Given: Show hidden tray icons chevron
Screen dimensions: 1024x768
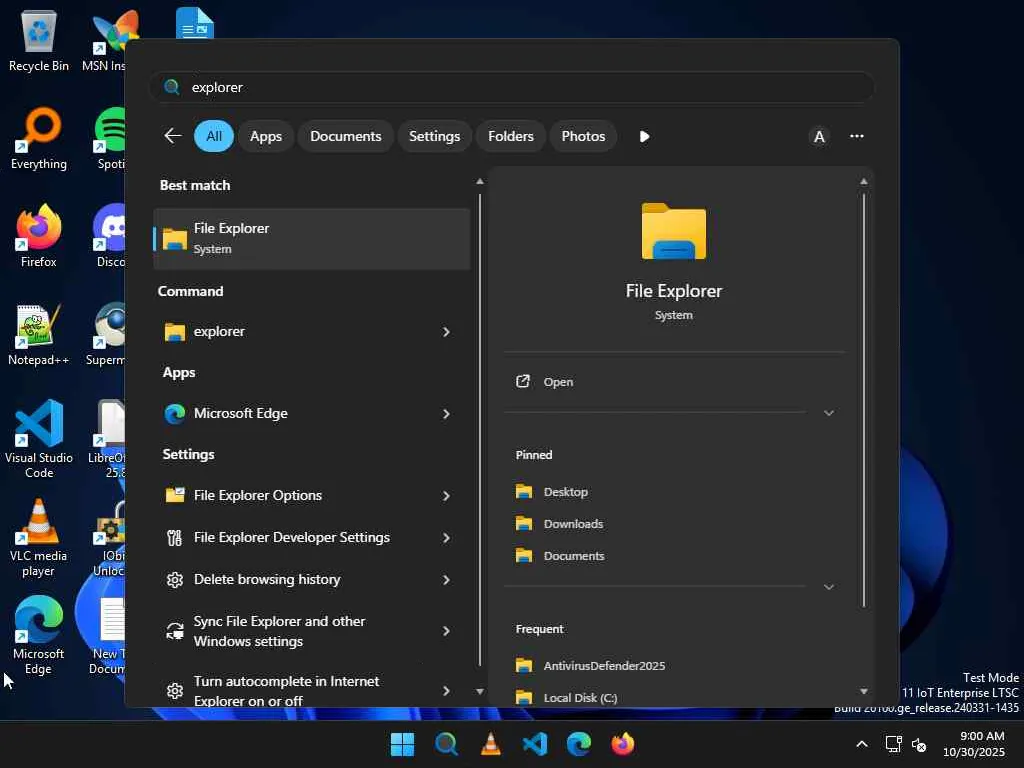Looking at the screenshot, I should pyautogui.click(x=862, y=744).
